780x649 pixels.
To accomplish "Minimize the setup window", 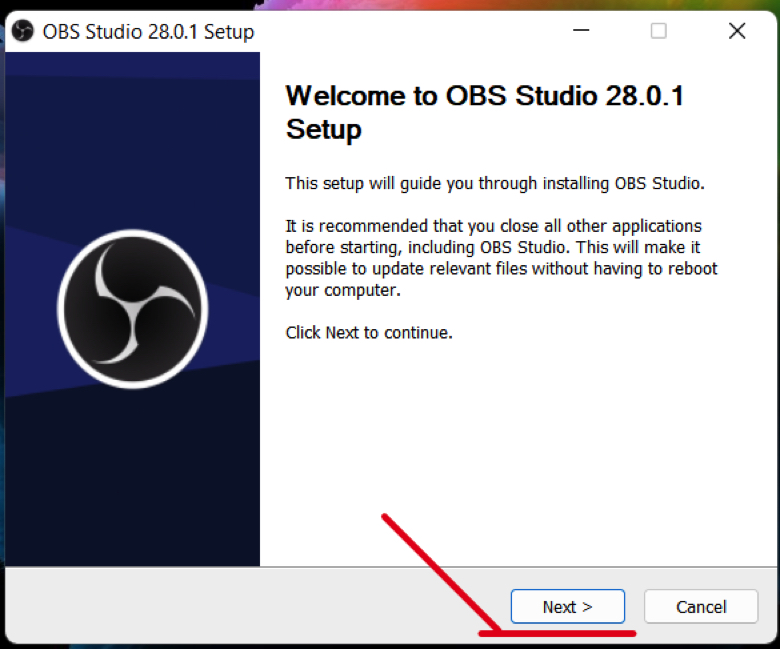I will [581, 31].
